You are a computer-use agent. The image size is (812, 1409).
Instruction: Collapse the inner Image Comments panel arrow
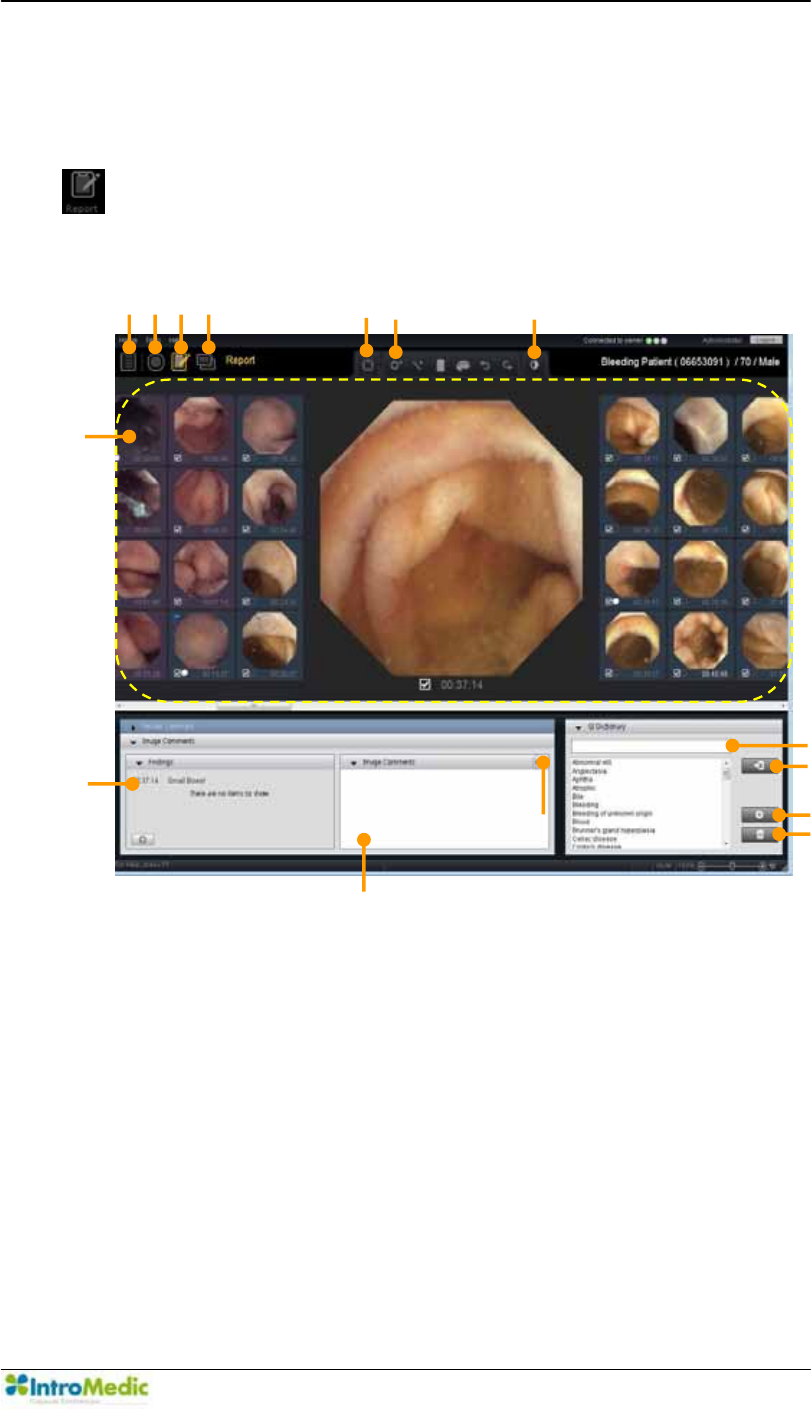tap(353, 762)
